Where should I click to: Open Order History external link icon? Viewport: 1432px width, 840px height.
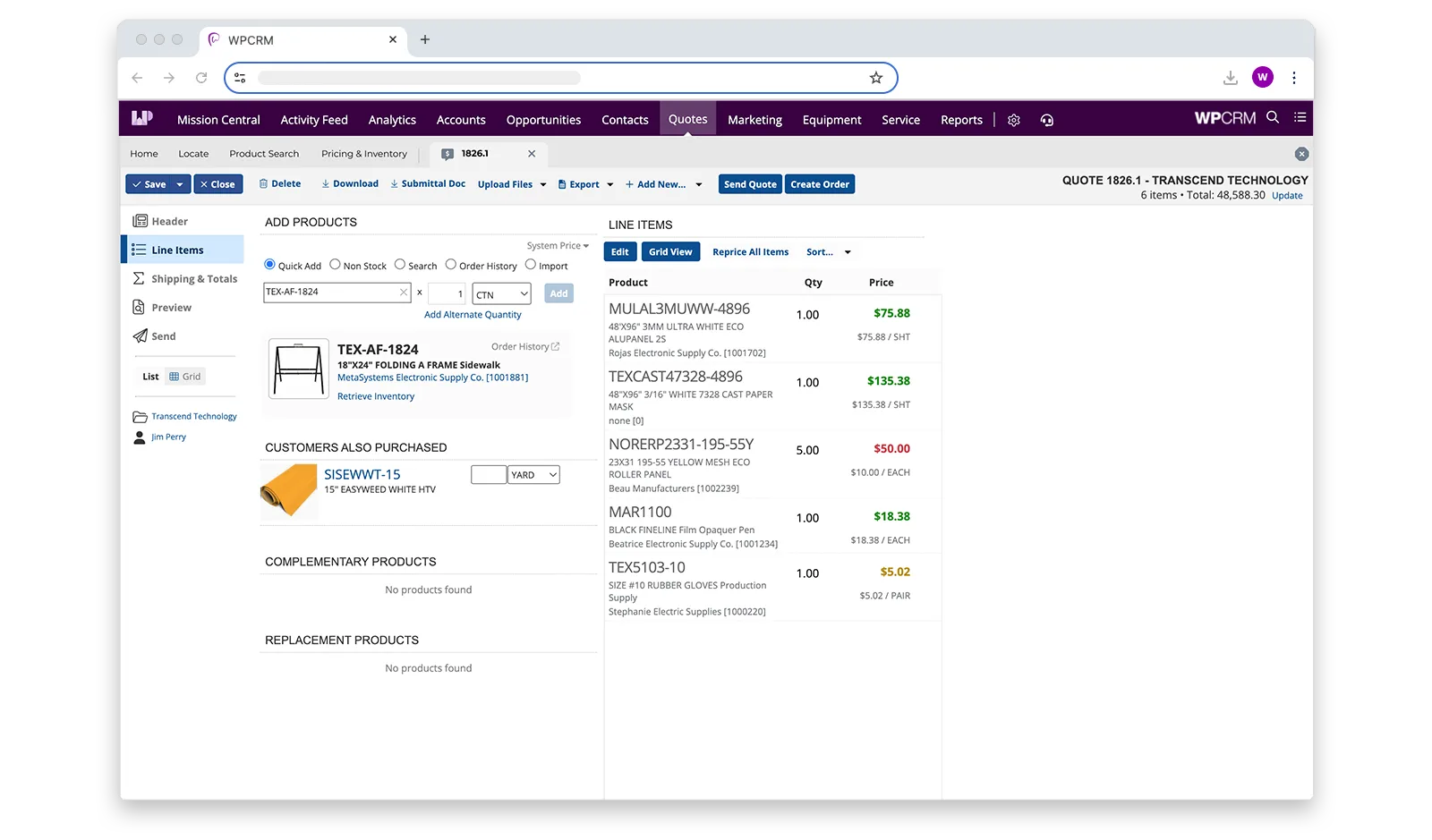tap(556, 346)
